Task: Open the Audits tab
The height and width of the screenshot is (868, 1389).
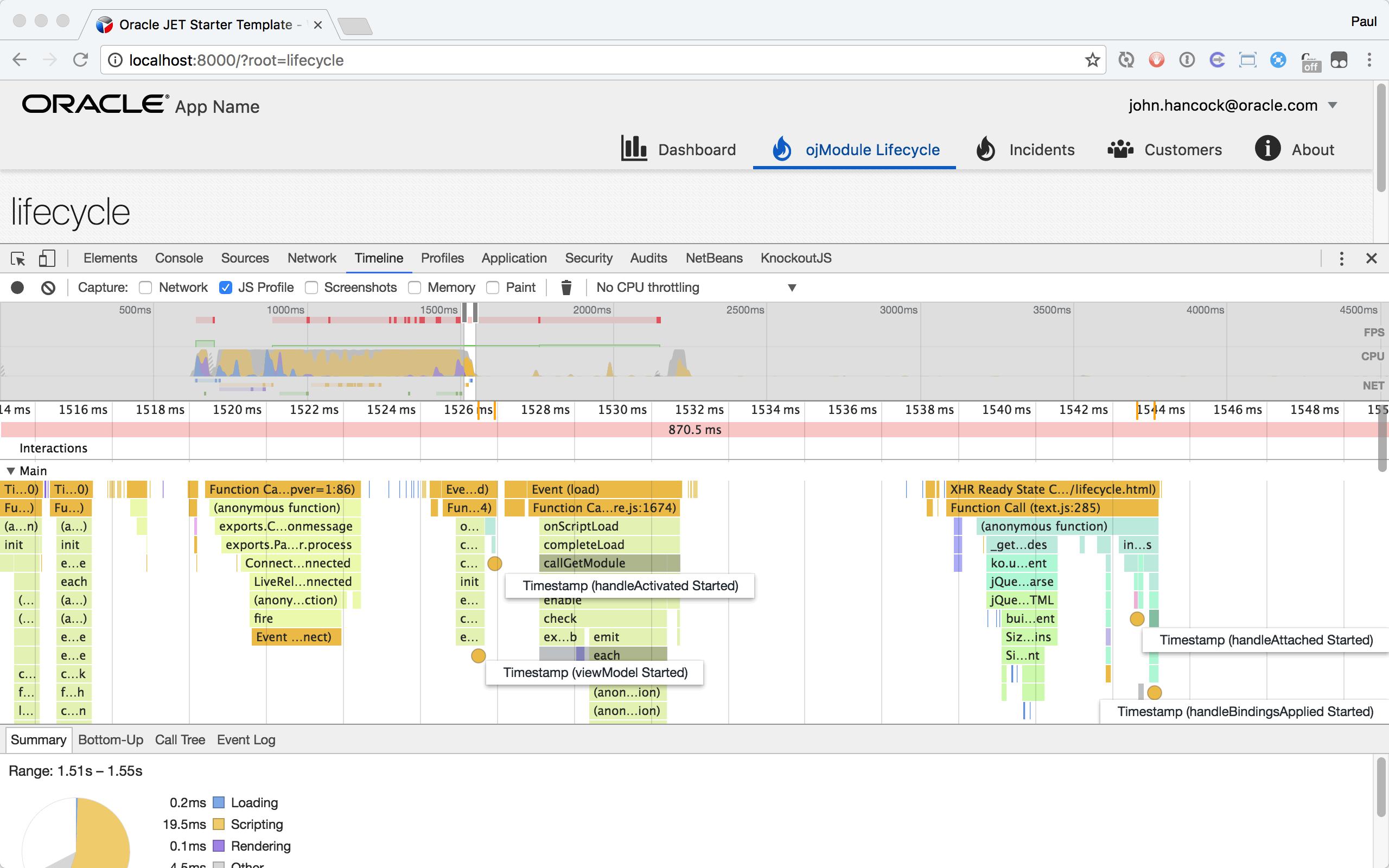Action: tap(648, 258)
